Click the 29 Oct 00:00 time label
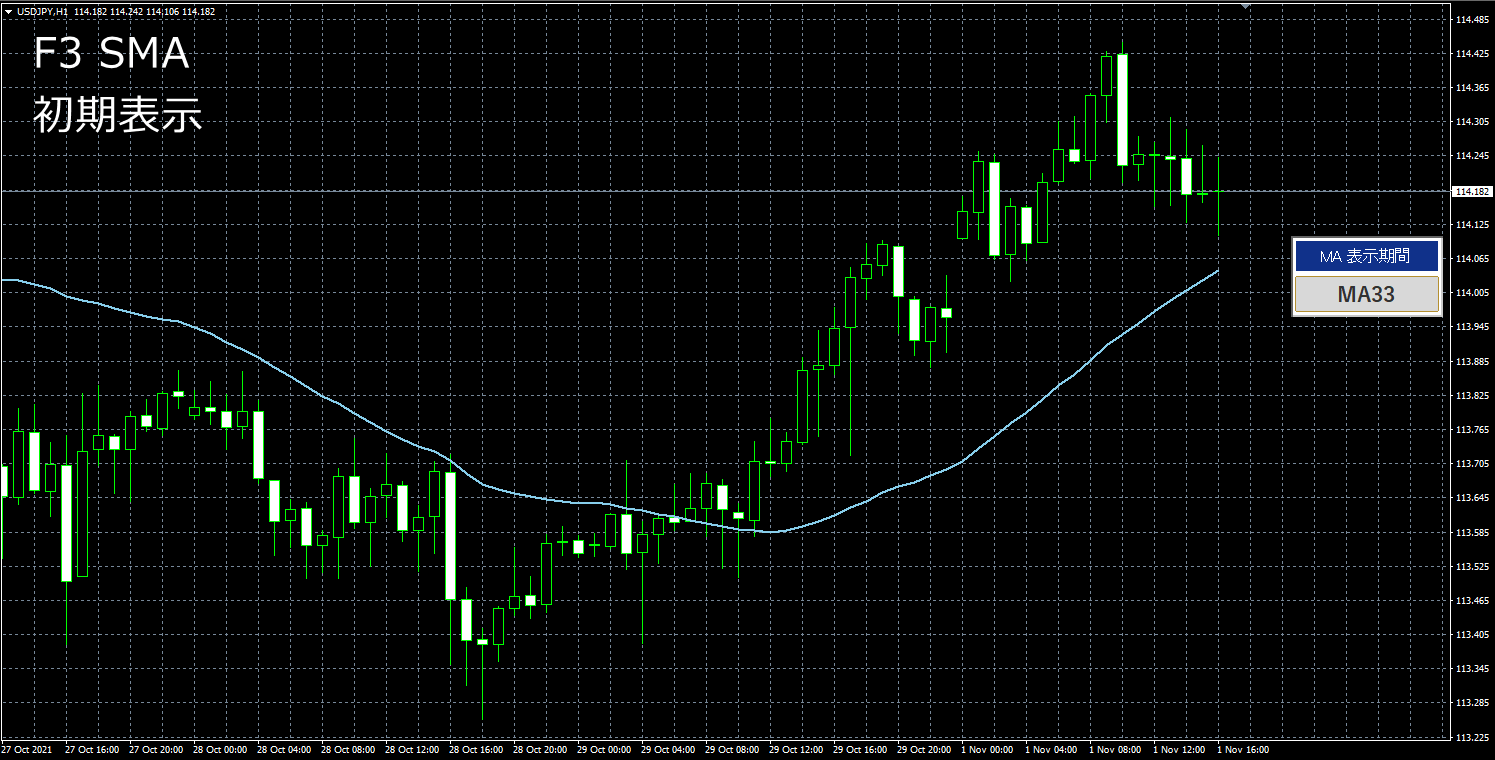This screenshot has width=1495, height=760. (x=605, y=749)
